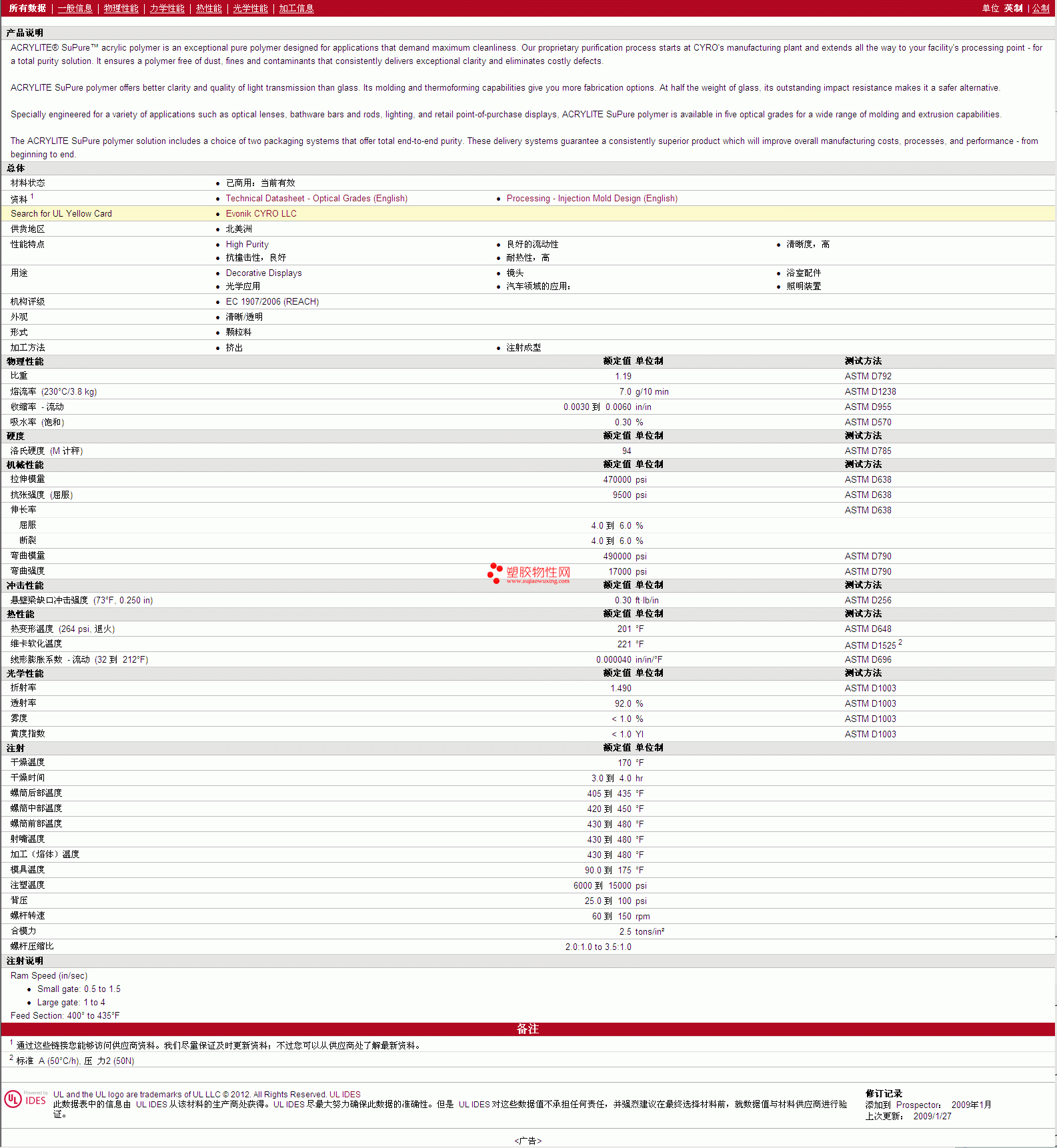The width and height of the screenshot is (1057, 1148).
Task: Click the 注射说明 section heading
Action: point(25,961)
